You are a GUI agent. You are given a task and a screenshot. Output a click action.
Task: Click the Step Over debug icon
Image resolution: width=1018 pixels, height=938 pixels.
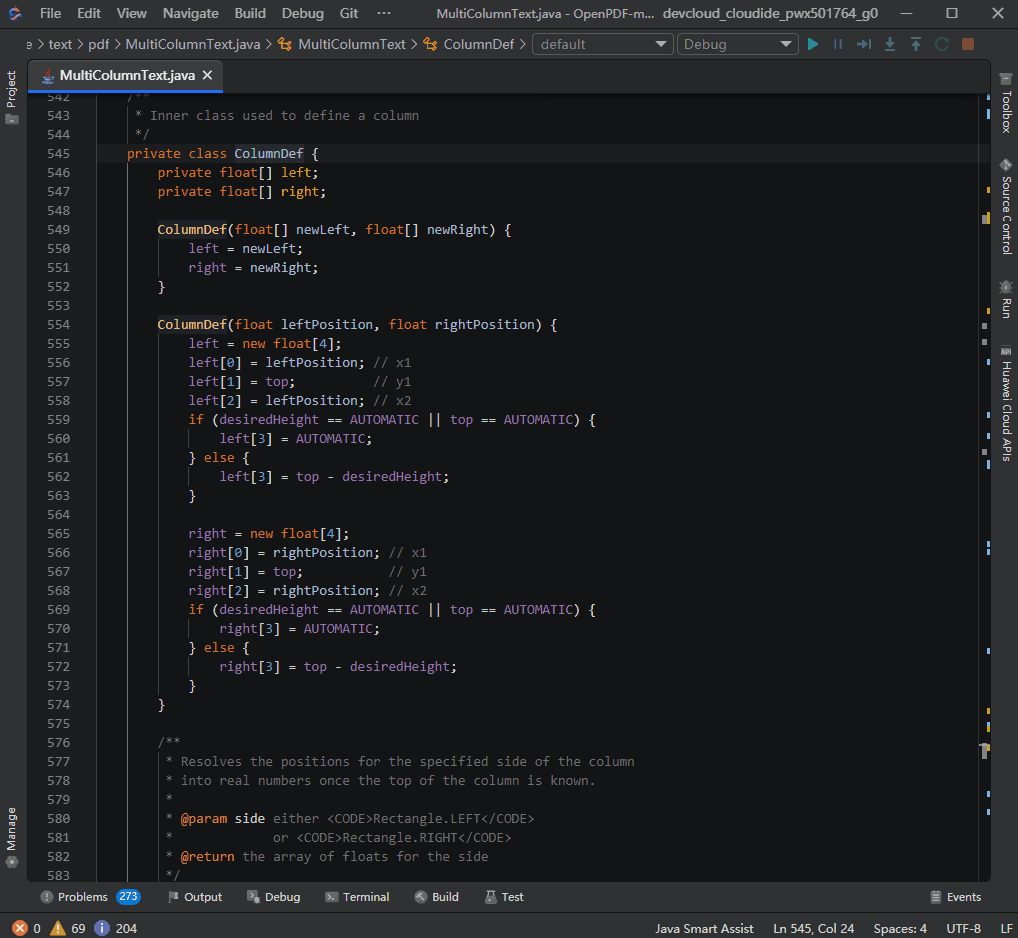pos(865,44)
